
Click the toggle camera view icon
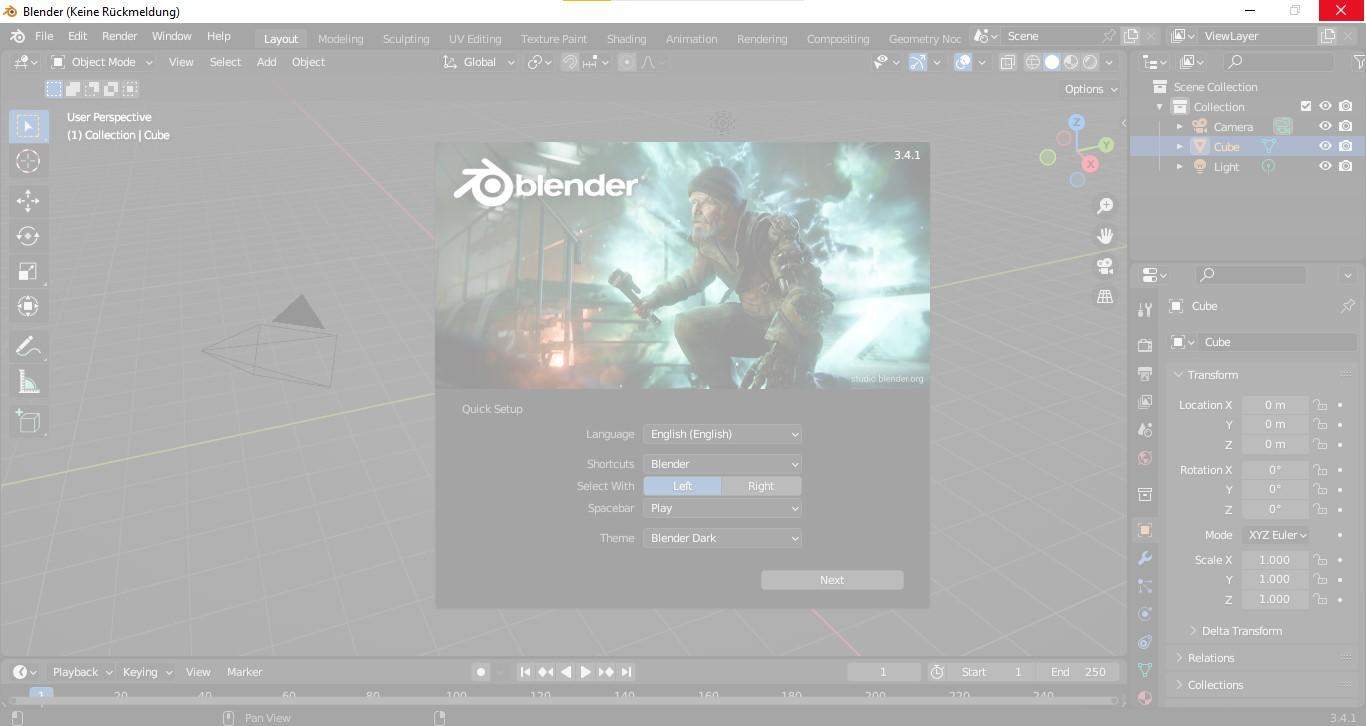click(1105, 266)
